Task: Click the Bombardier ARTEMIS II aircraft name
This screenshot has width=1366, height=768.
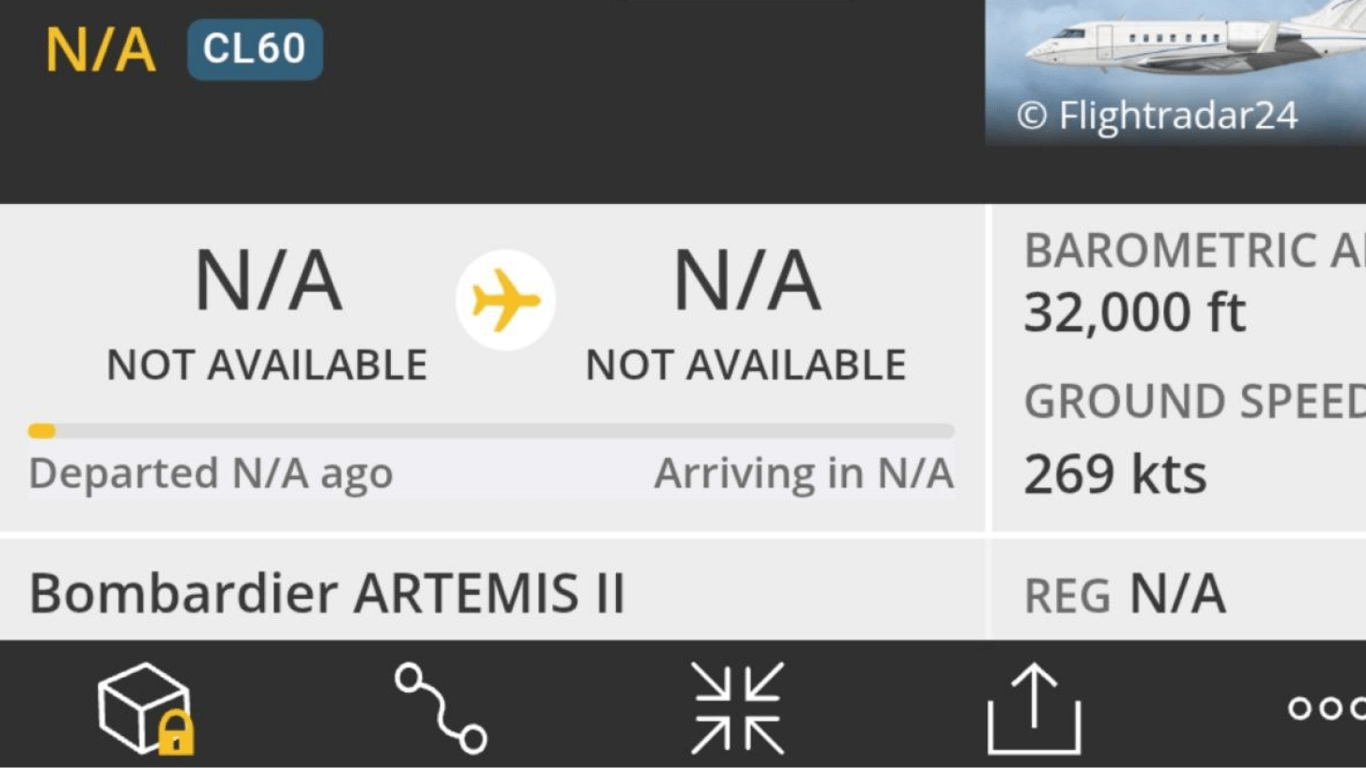Action: click(x=327, y=593)
